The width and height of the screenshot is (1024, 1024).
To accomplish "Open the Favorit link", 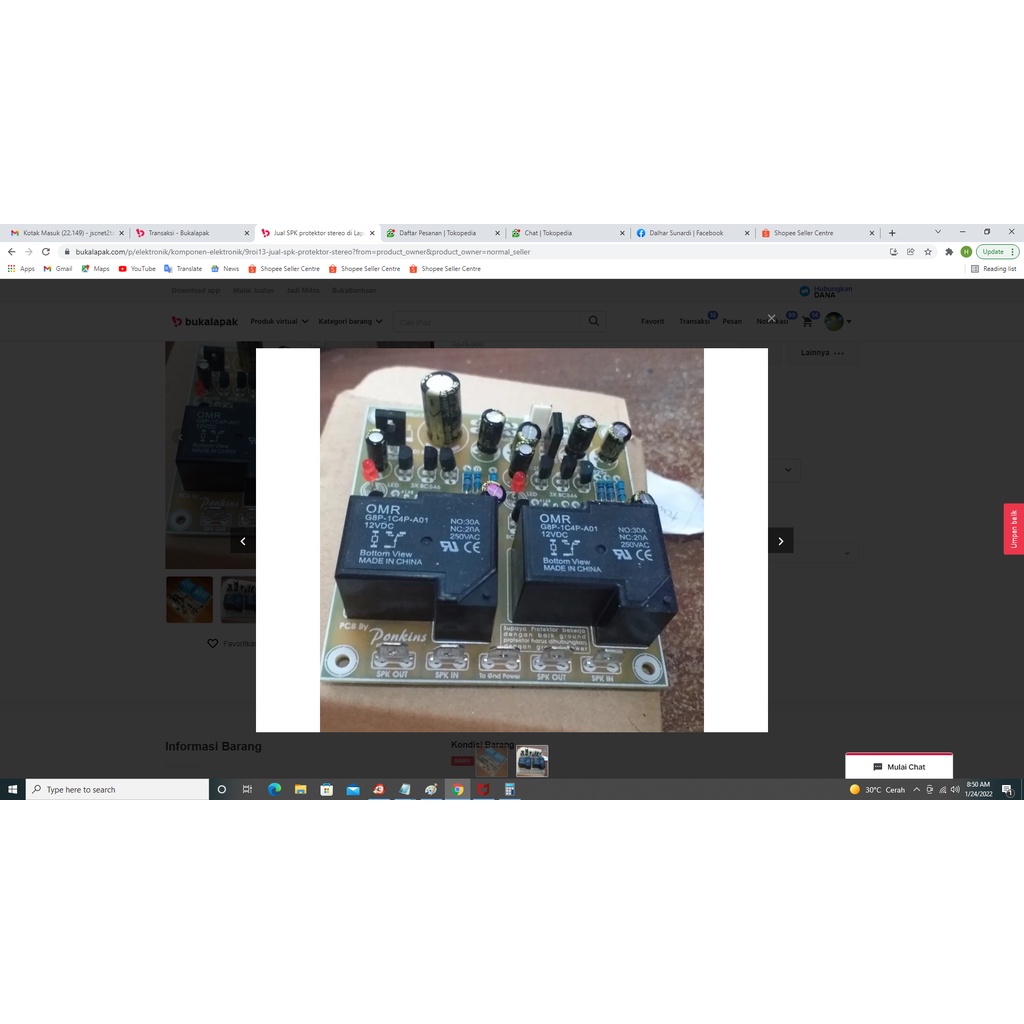I will [652, 321].
